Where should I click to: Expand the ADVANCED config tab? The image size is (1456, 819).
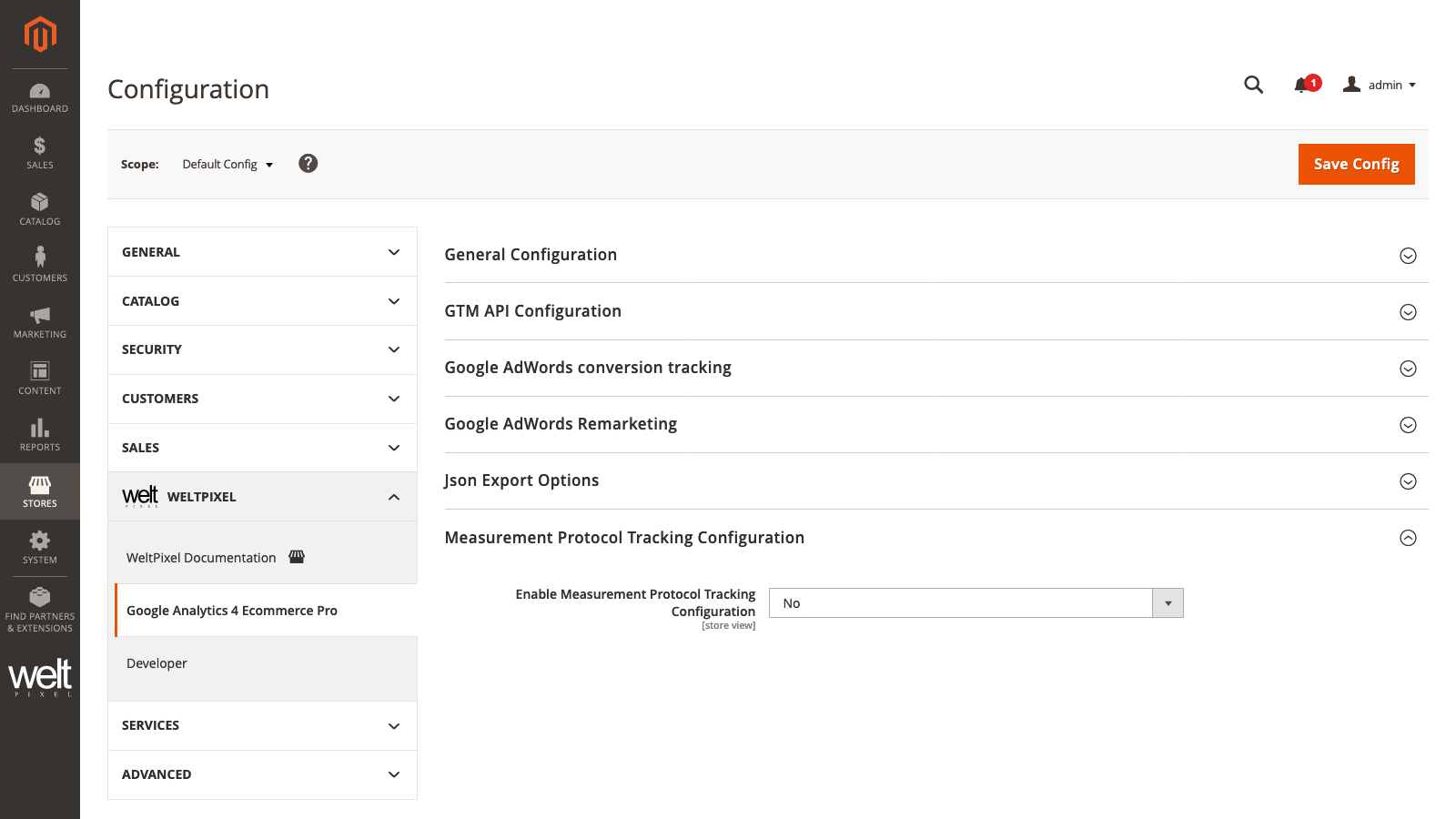[262, 774]
